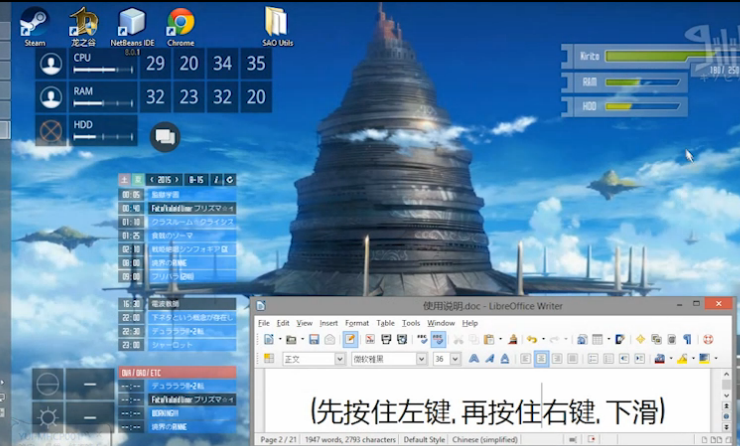Open the paragraph style 正文 dropdown
The image size is (740, 446).
pos(340,359)
